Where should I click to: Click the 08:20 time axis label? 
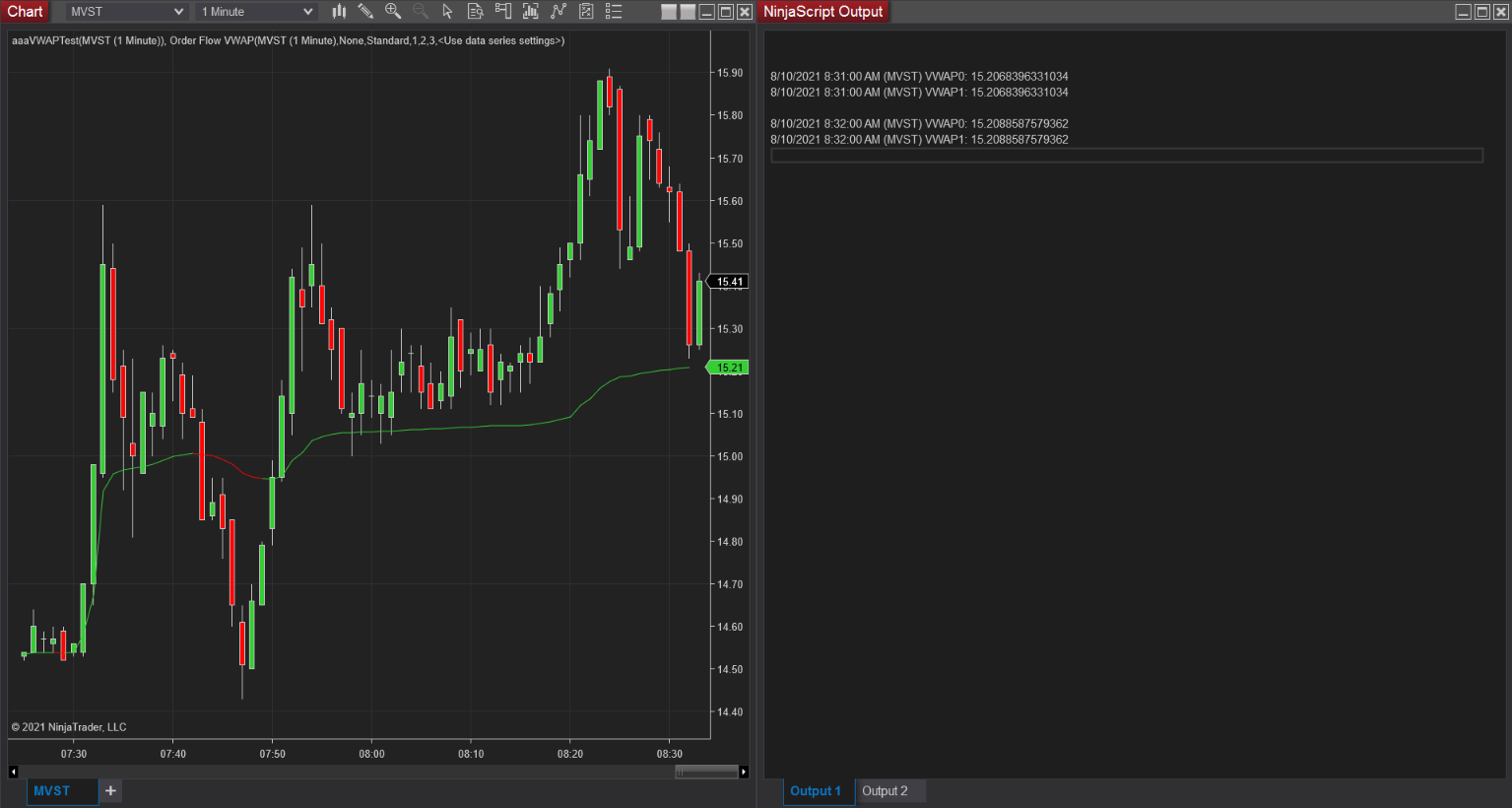(x=570, y=754)
